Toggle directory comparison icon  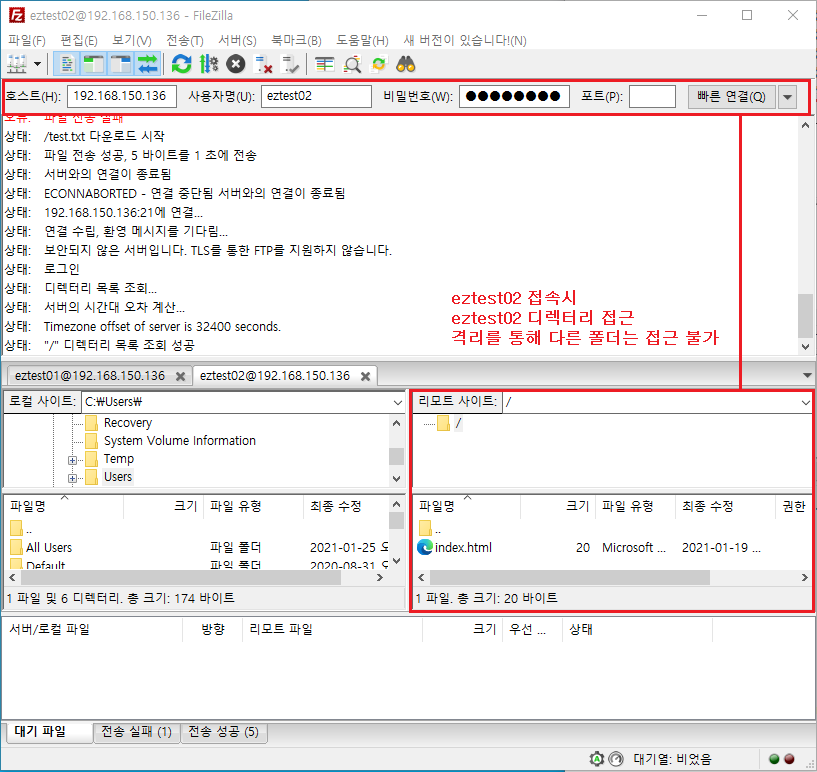pos(352,65)
